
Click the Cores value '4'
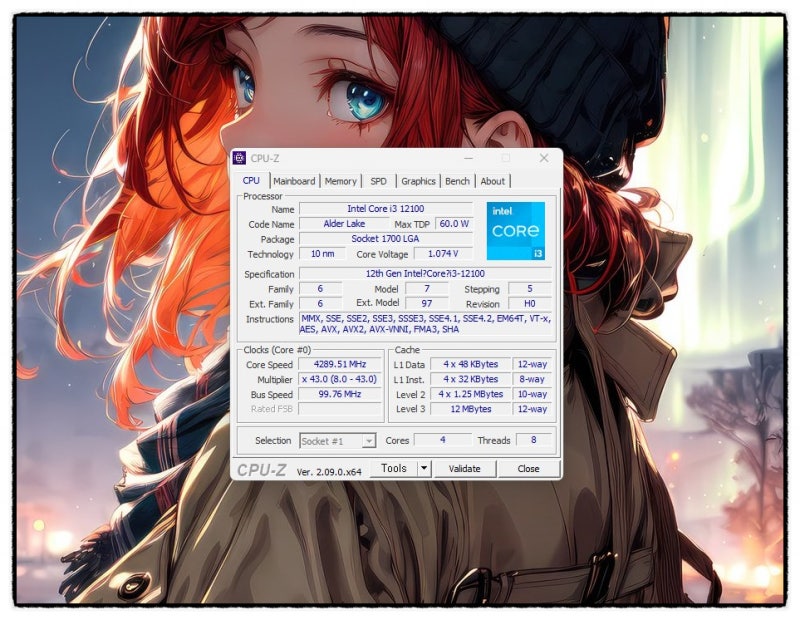pyautogui.click(x=442, y=440)
